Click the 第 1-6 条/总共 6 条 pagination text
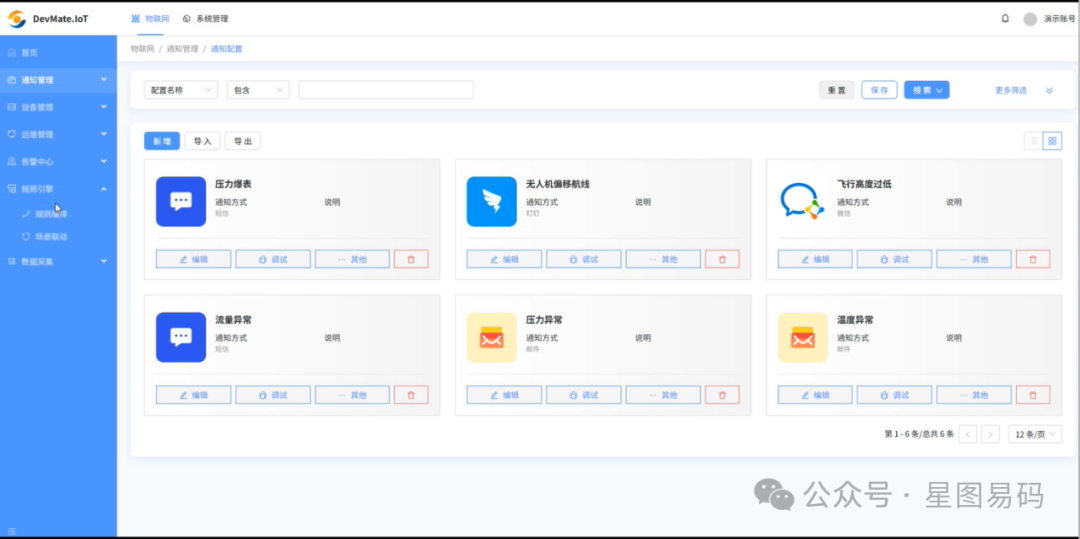Screen dimensions: 1080x539 coord(919,434)
